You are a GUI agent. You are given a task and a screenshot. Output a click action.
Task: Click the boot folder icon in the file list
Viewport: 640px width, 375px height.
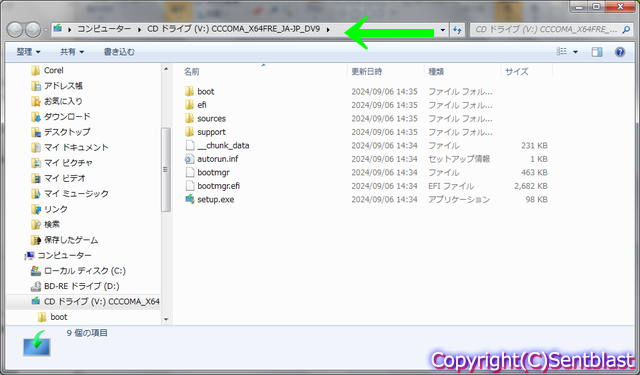pos(189,91)
